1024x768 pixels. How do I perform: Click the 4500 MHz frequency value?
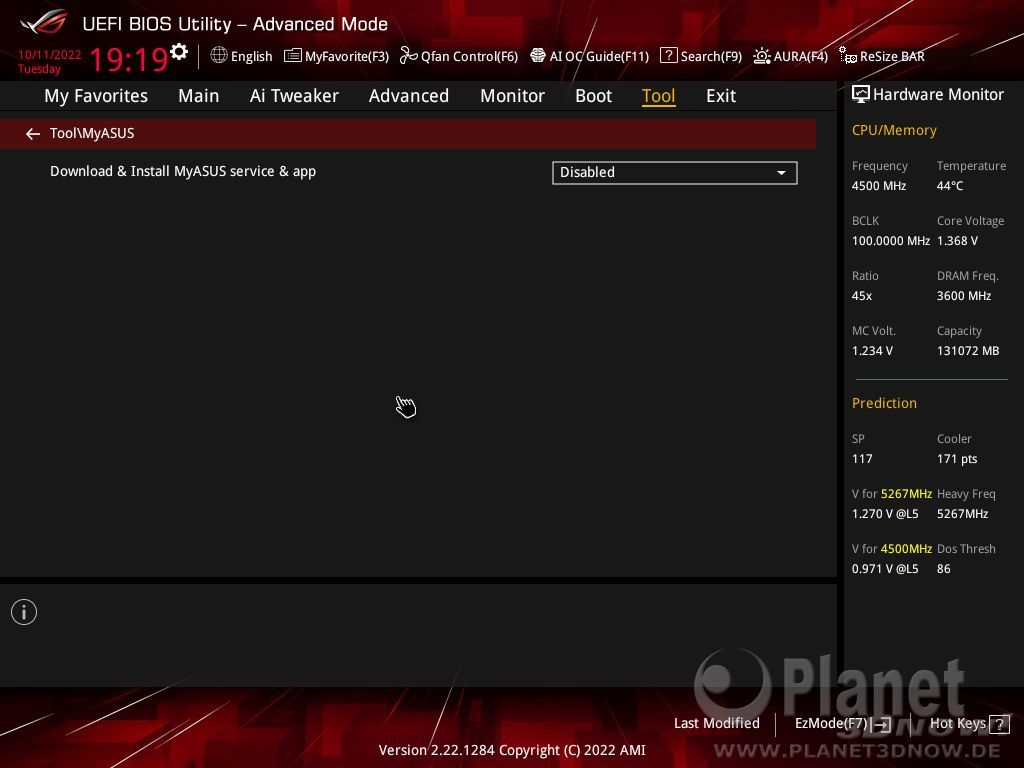879,185
